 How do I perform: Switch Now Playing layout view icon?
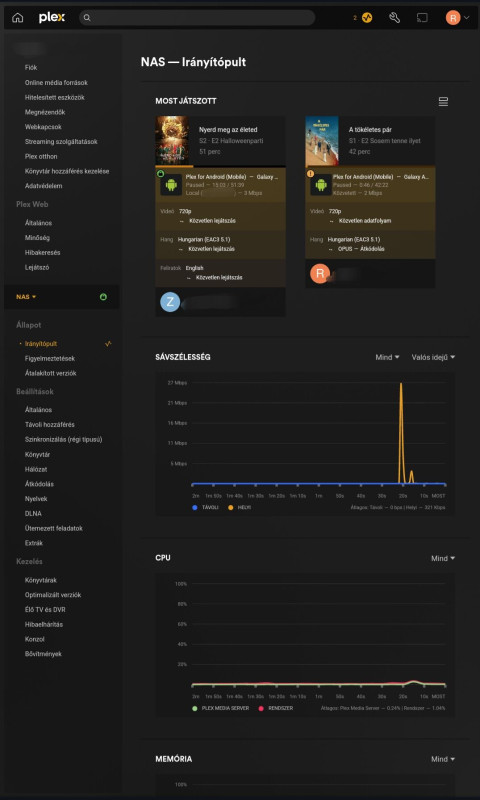pyautogui.click(x=443, y=102)
